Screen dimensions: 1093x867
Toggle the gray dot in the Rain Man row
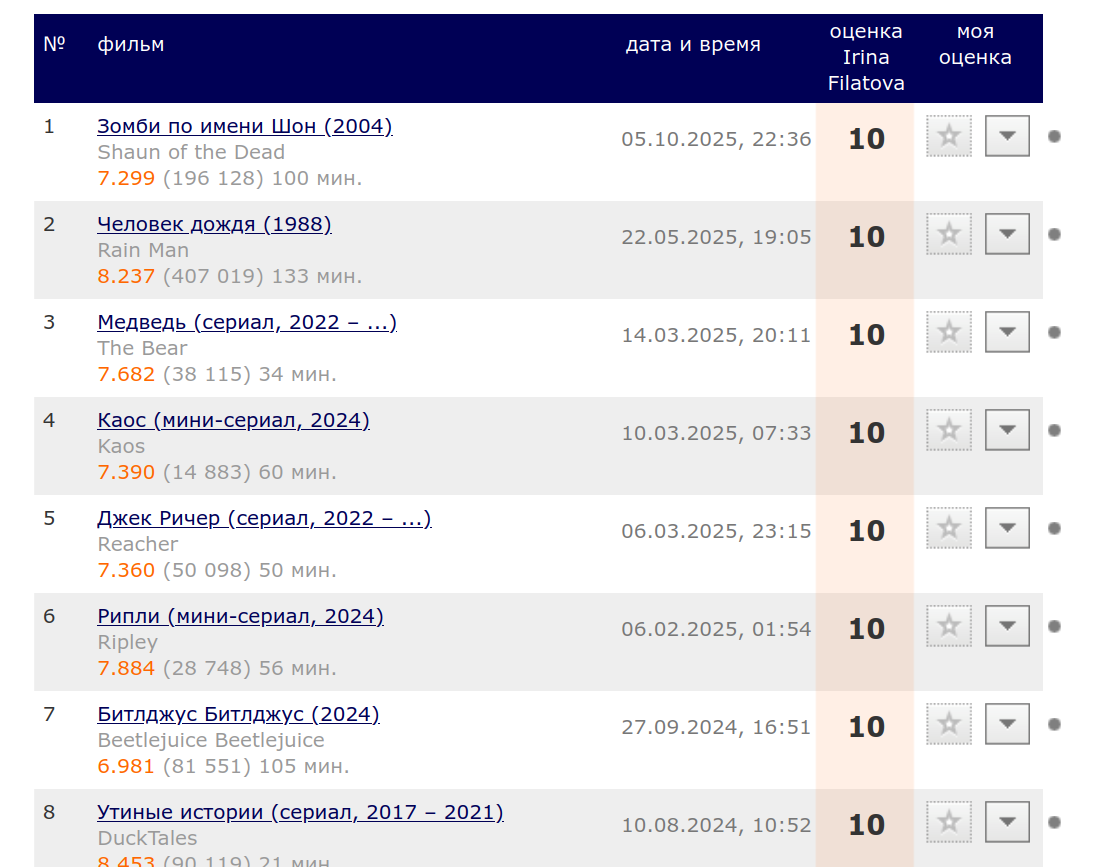(1054, 234)
